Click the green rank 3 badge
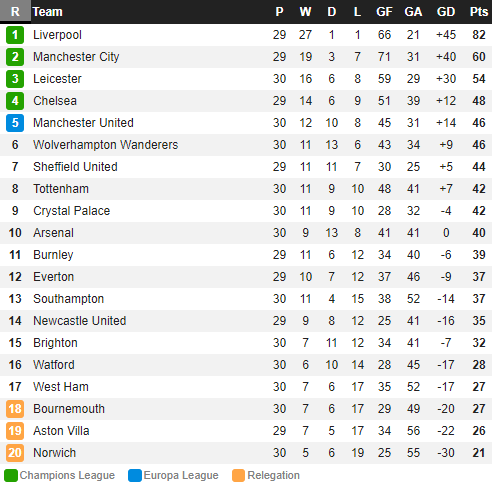The height and width of the screenshot is (487, 492). click(x=15, y=79)
